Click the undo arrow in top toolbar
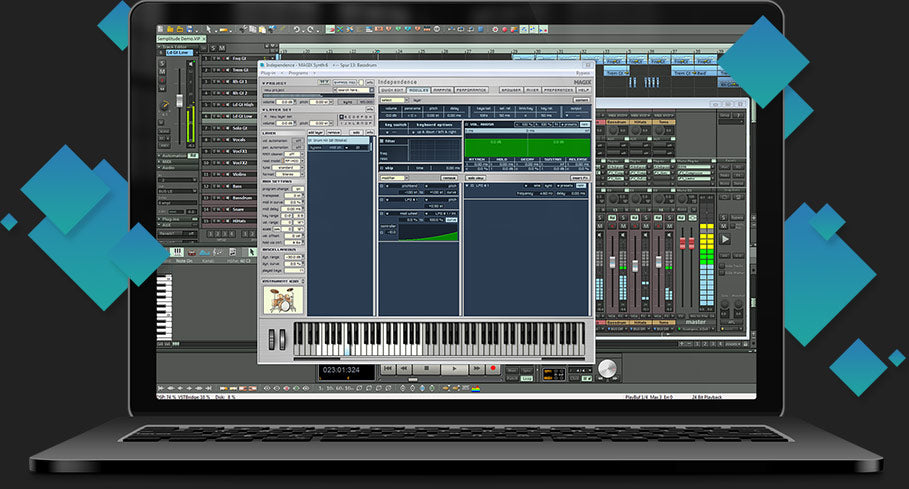Image resolution: width=909 pixels, height=489 pixels. pyautogui.click(x=298, y=29)
